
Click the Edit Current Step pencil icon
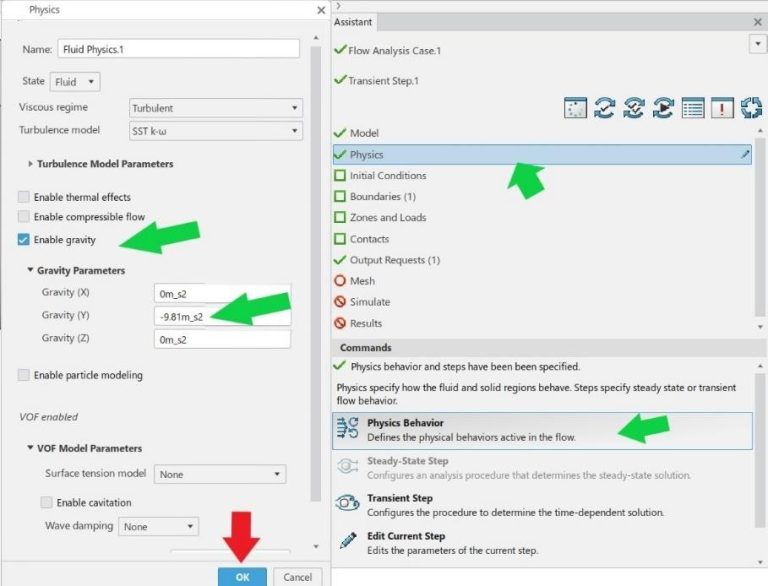pyautogui.click(x=348, y=540)
